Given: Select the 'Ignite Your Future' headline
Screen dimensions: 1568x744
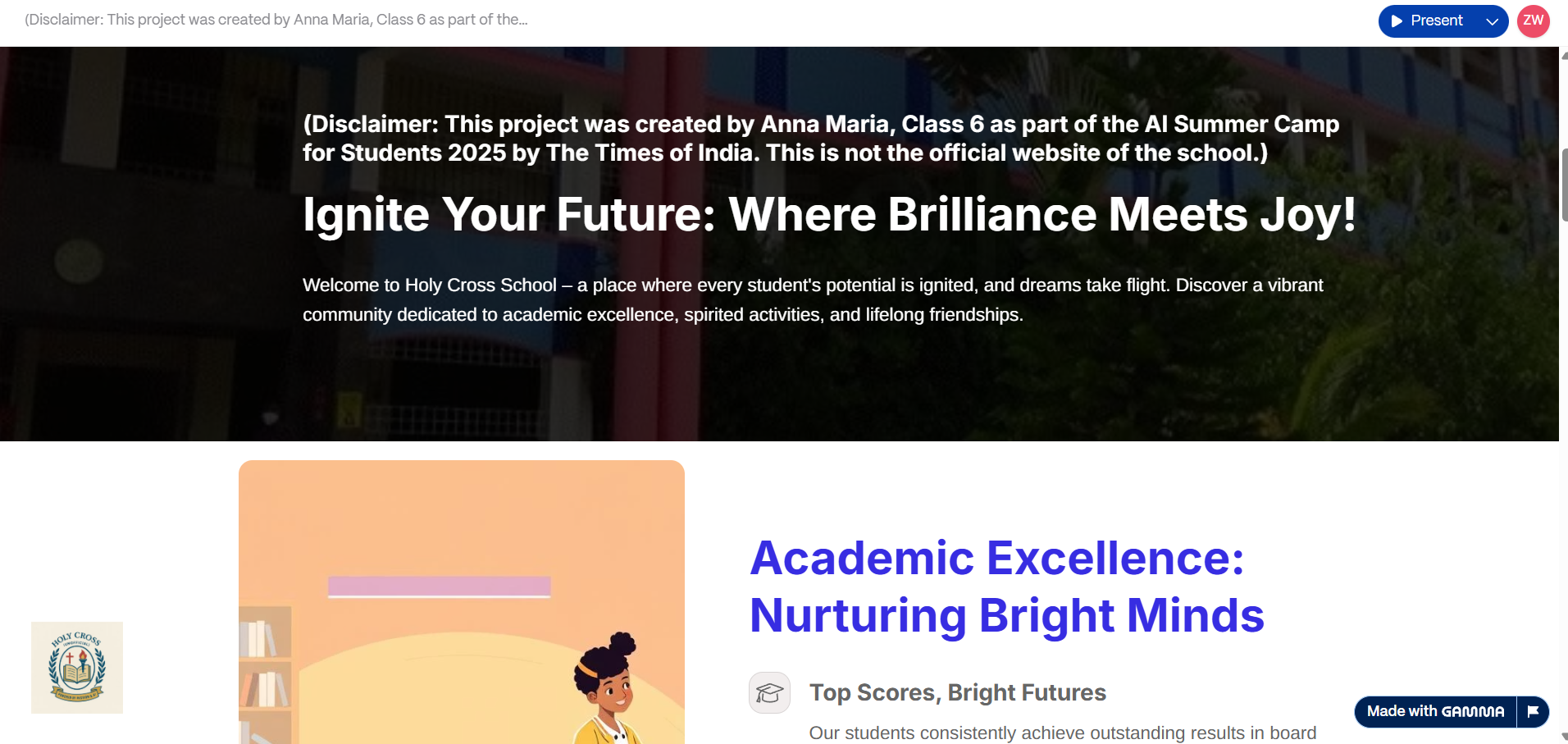Looking at the screenshot, I should click(828, 215).
